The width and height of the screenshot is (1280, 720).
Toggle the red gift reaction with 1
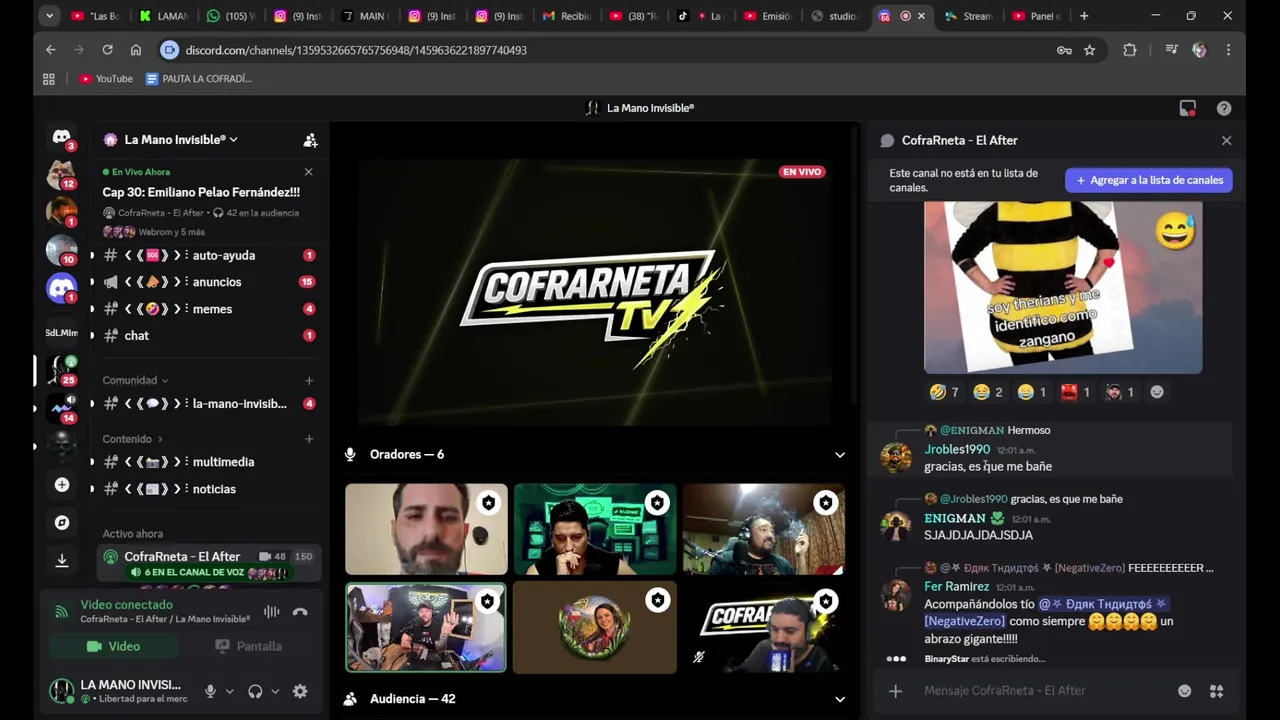tap(1075, 392)
